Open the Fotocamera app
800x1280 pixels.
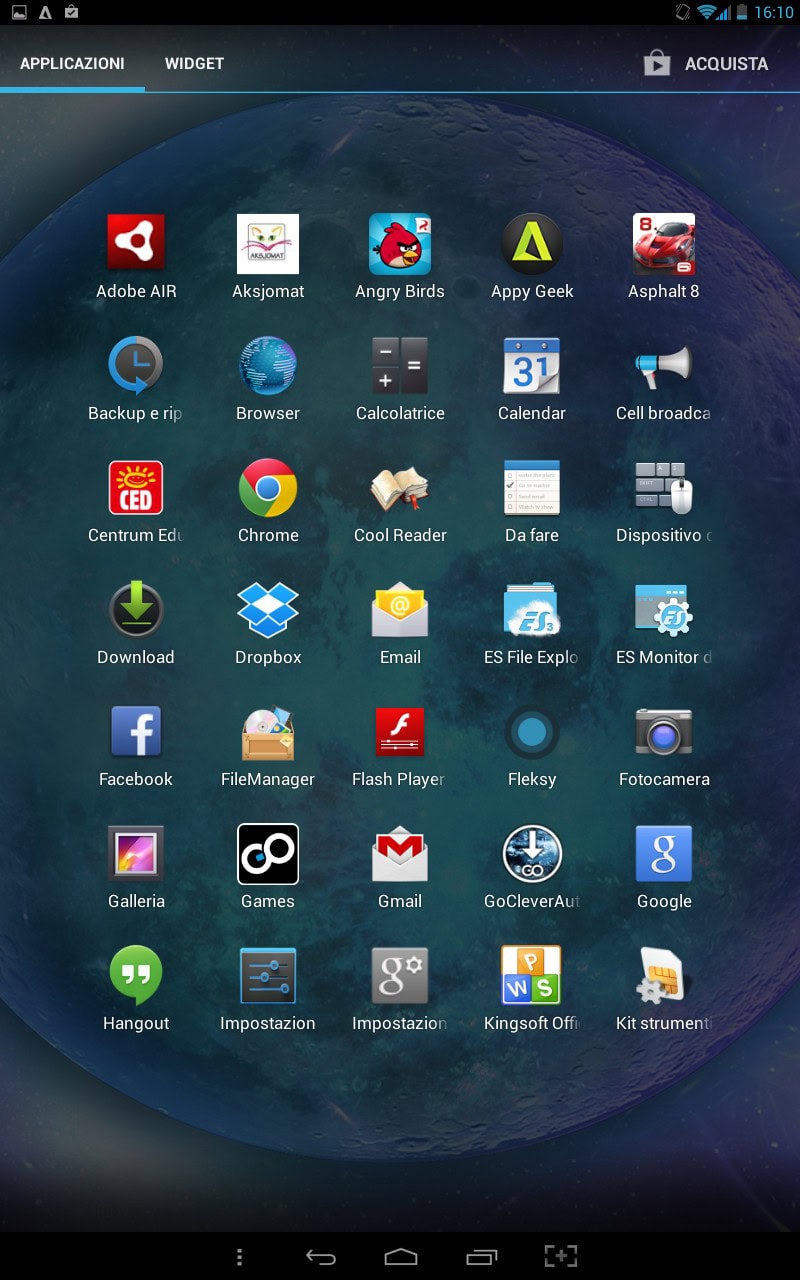(x=664, y=746)
